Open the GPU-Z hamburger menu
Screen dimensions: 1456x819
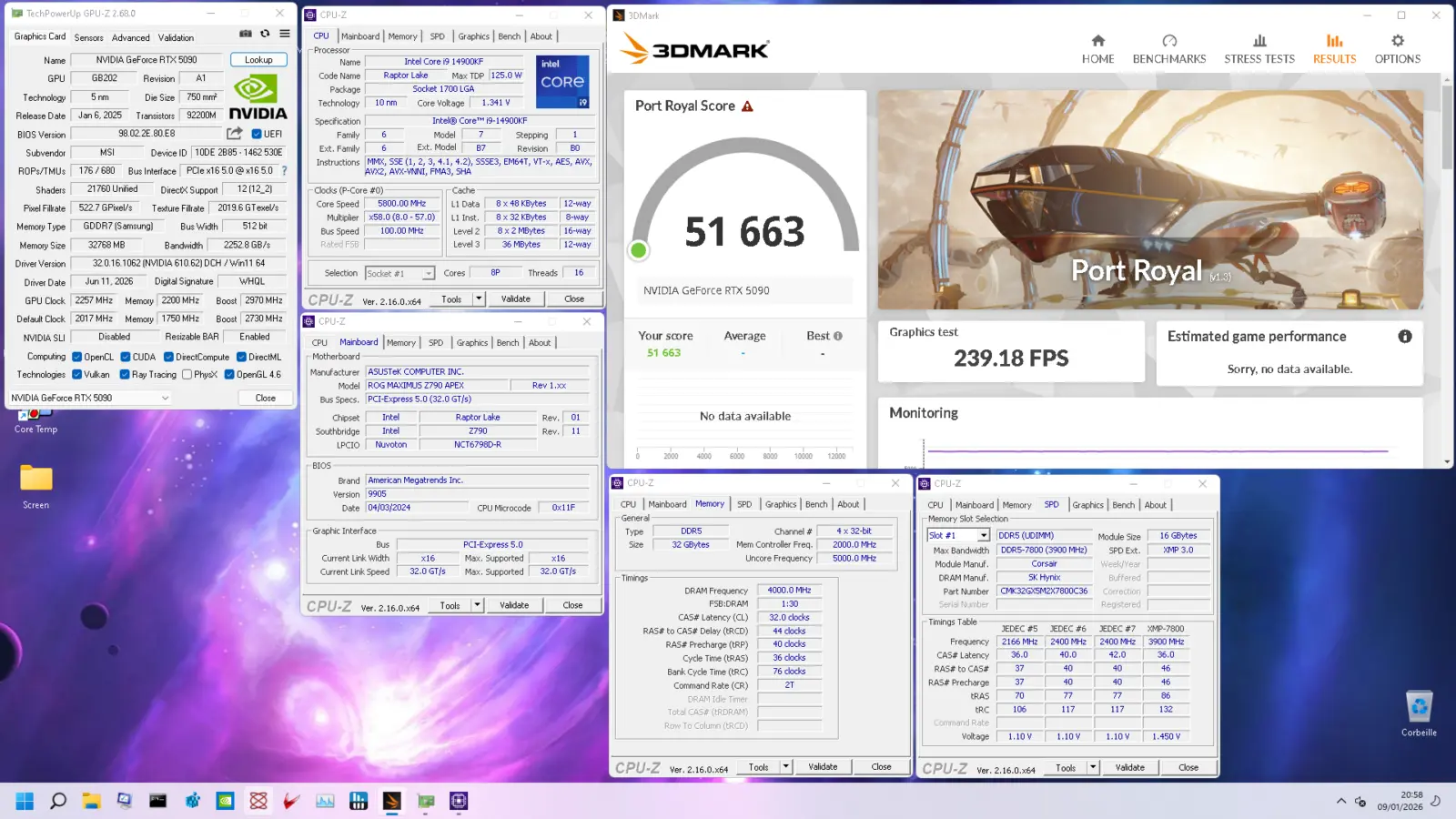tap(285, 34)
